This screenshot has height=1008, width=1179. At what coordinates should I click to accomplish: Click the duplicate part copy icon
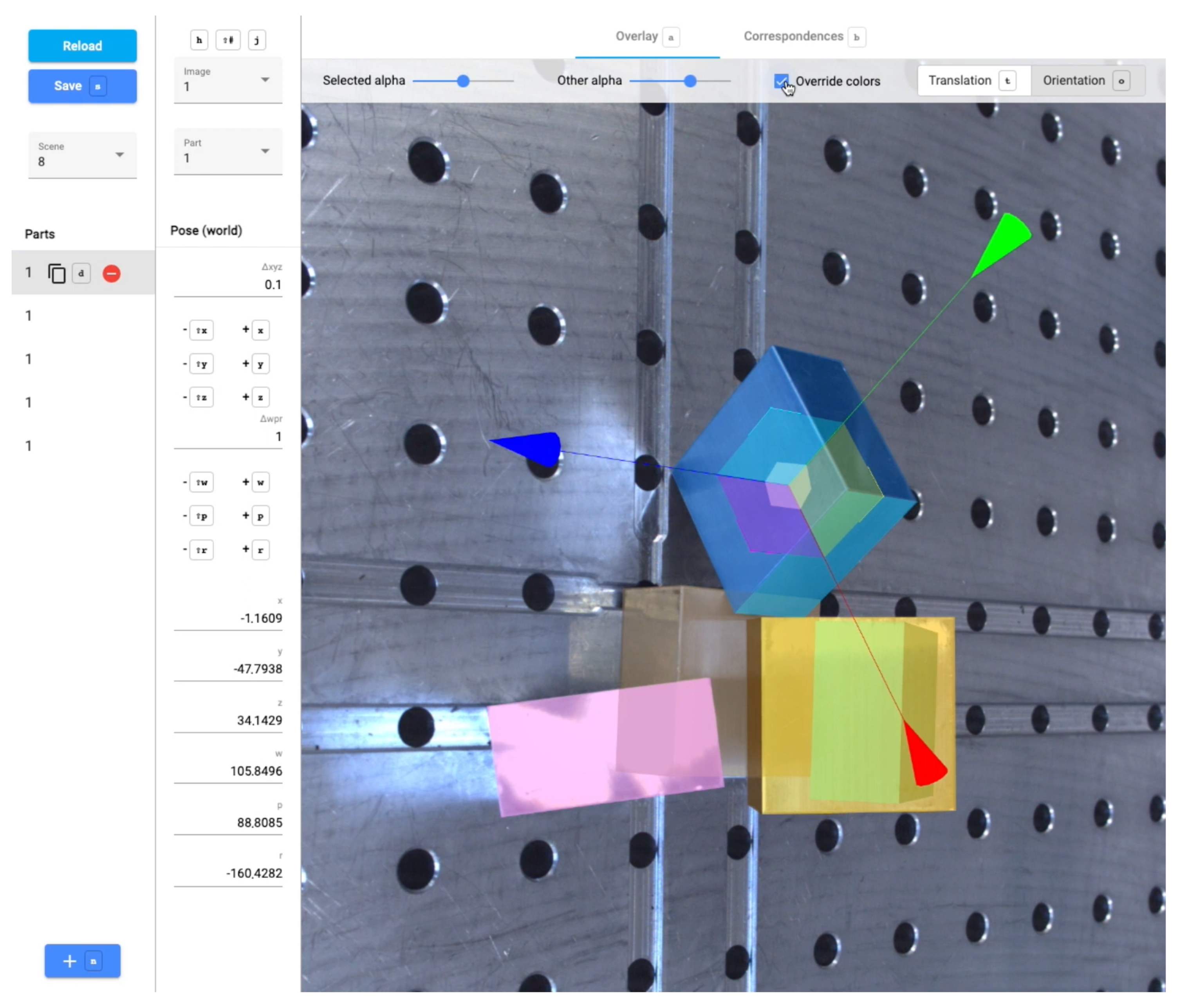pos(56,274)
